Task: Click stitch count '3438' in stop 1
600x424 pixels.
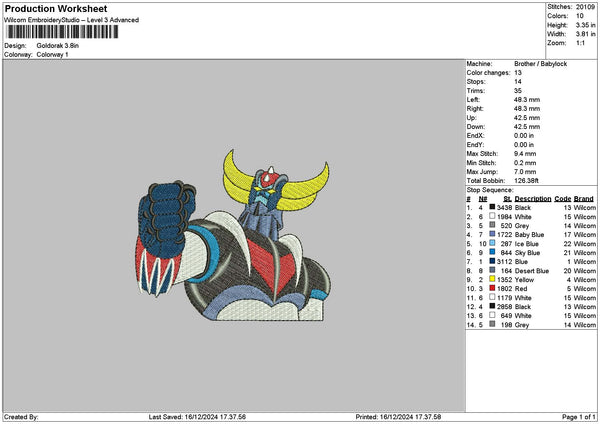Action: [x=504, y=207]
